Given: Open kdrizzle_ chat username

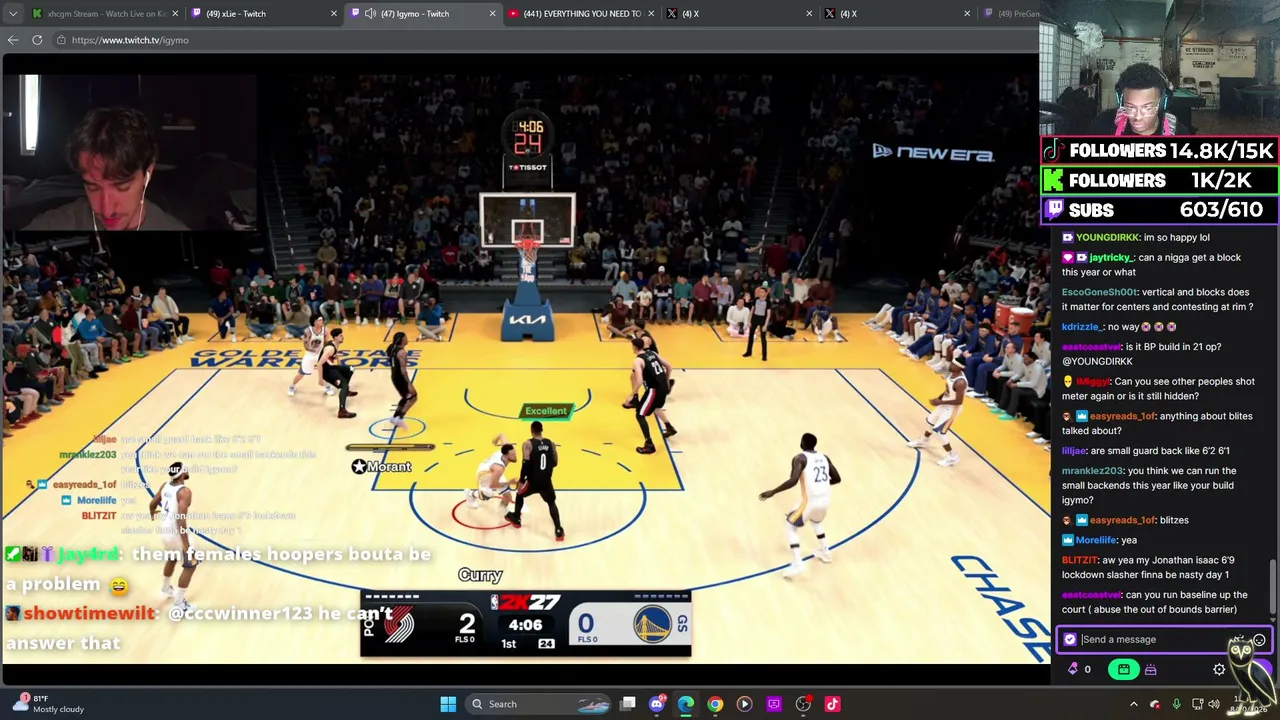Looking at the screenshot, I should tap(1082, 327).
